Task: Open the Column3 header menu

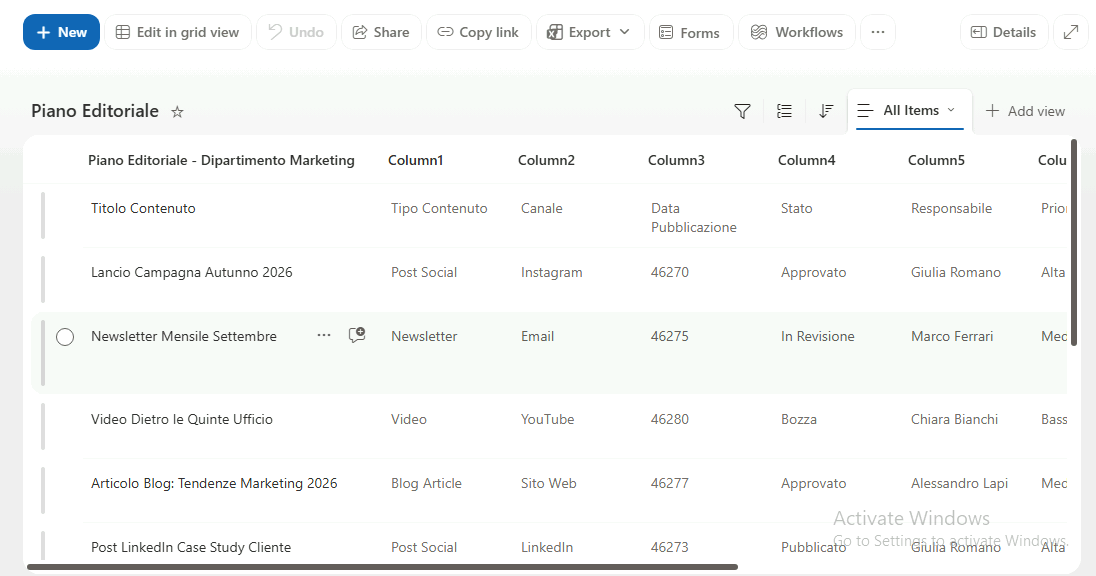Action: click(x=676, y=160)
